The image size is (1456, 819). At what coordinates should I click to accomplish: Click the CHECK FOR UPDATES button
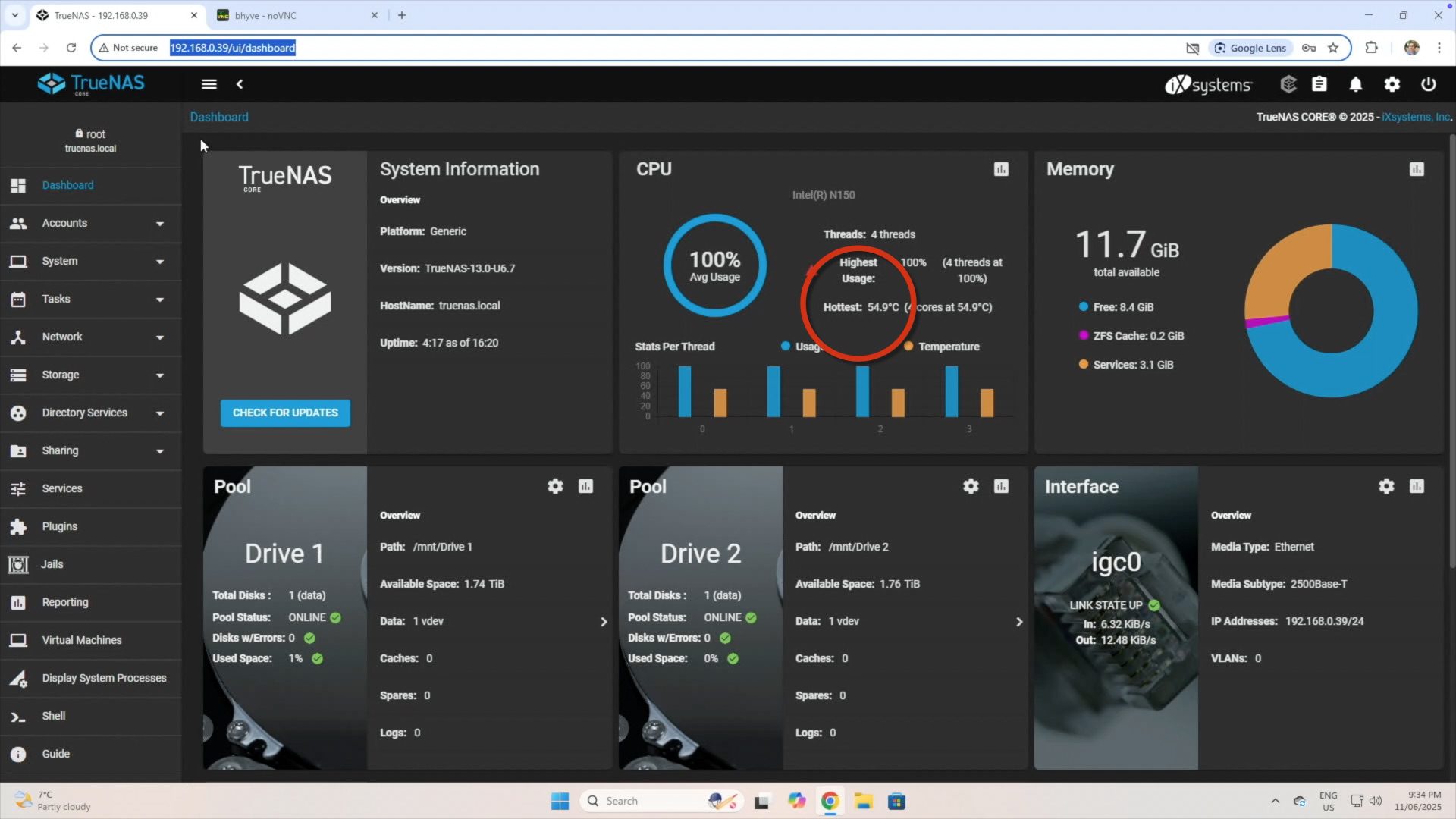click(x=285, y=413)
